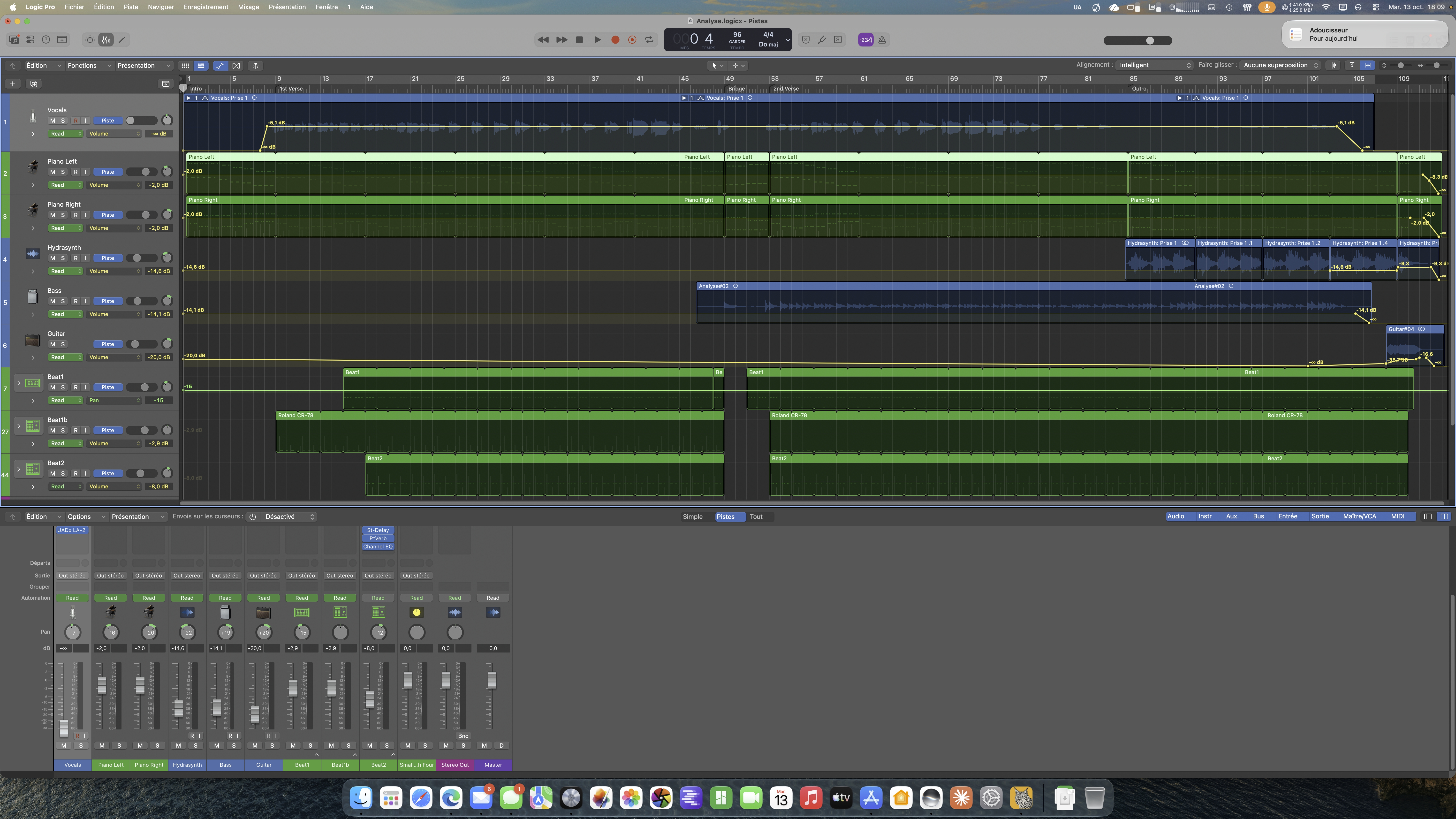The width and height of the screenshot is (1456, 819).
Task: Click the Record button in transport
Action: point(615,39)
